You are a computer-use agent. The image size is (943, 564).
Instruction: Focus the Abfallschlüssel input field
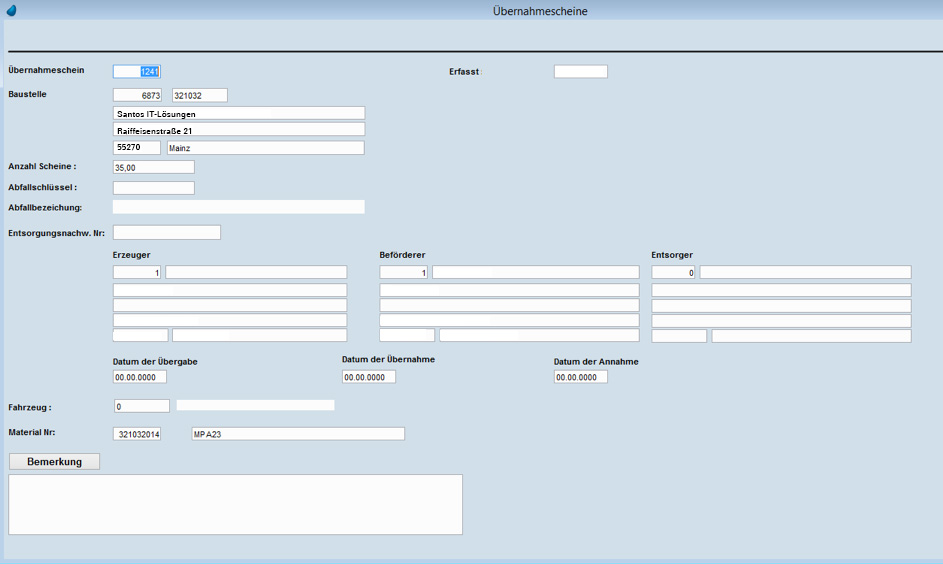tap(153, 187)
